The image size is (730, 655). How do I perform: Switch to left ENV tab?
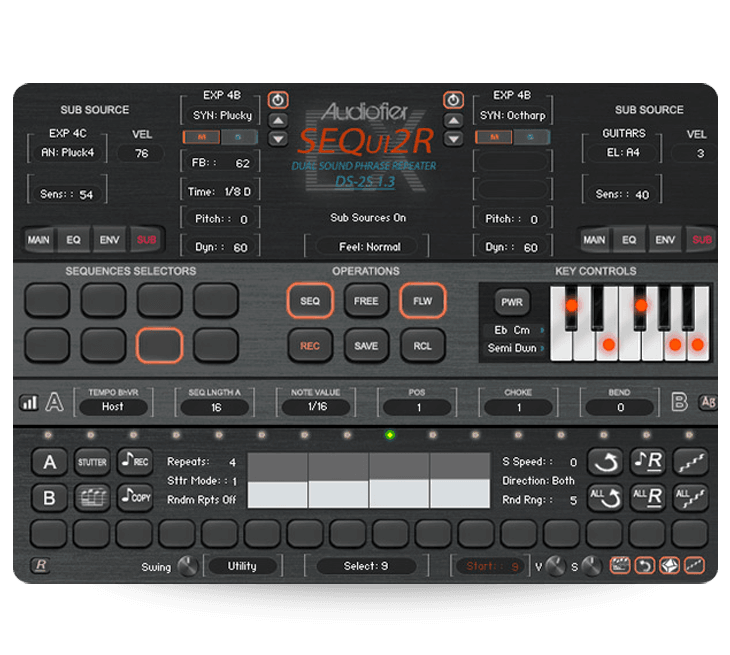point(109,240)
